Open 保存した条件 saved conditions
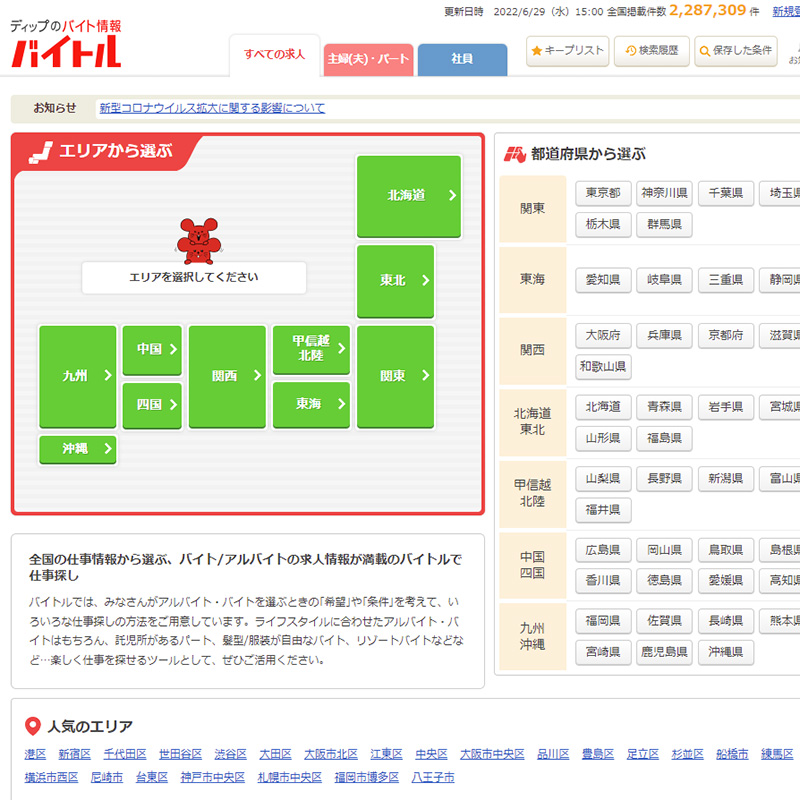This screenshot has height=800, width=800. 735,50
